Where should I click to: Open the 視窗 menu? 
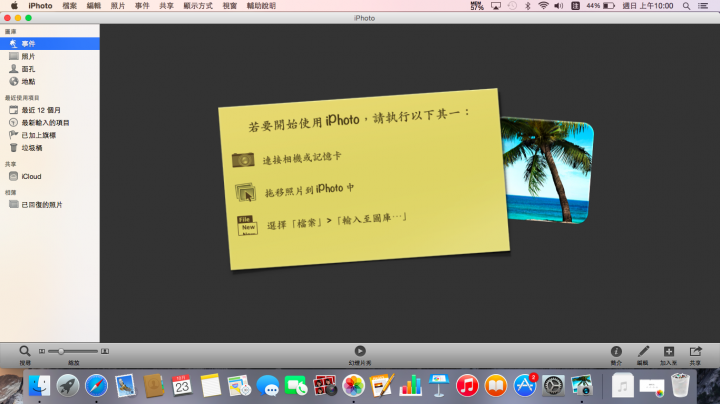[230, 6]
